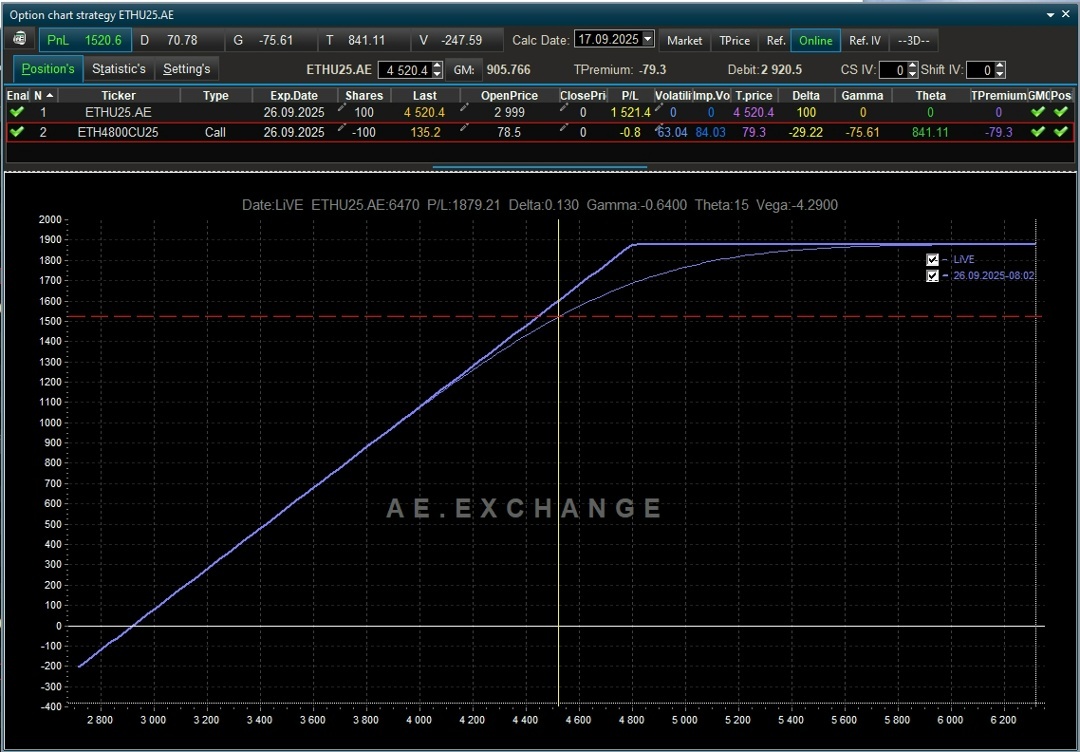This screenshot has height=752, width=1080.
Task: Increase the ETHU25.AE price spinner
Action: tap(437, 66)
